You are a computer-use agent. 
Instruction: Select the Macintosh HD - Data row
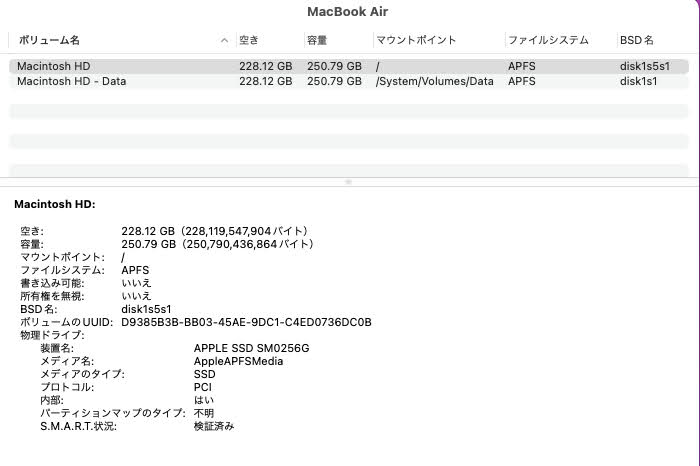click(72, 82)
